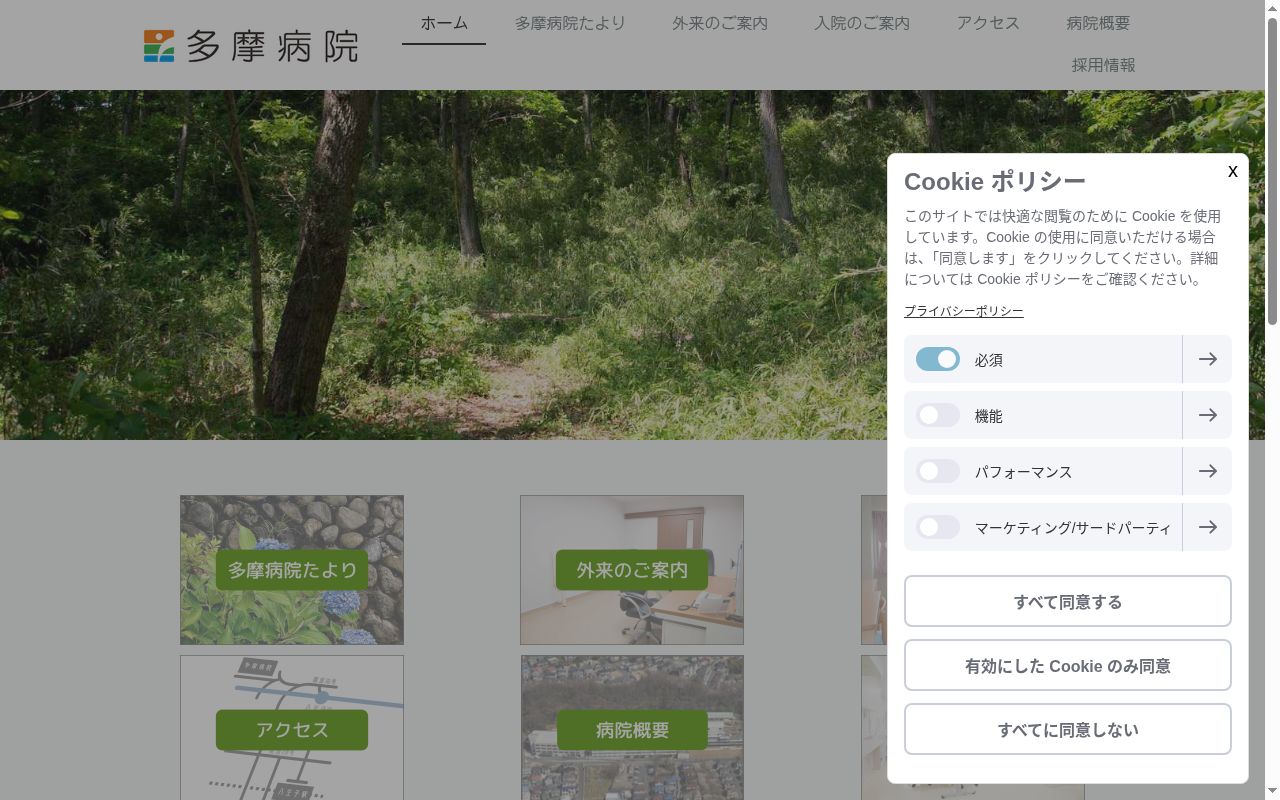Close the Cookie policy dialog
Image resolution: width=1280 pixels, height=800 pixels.
coord(1232,171)
